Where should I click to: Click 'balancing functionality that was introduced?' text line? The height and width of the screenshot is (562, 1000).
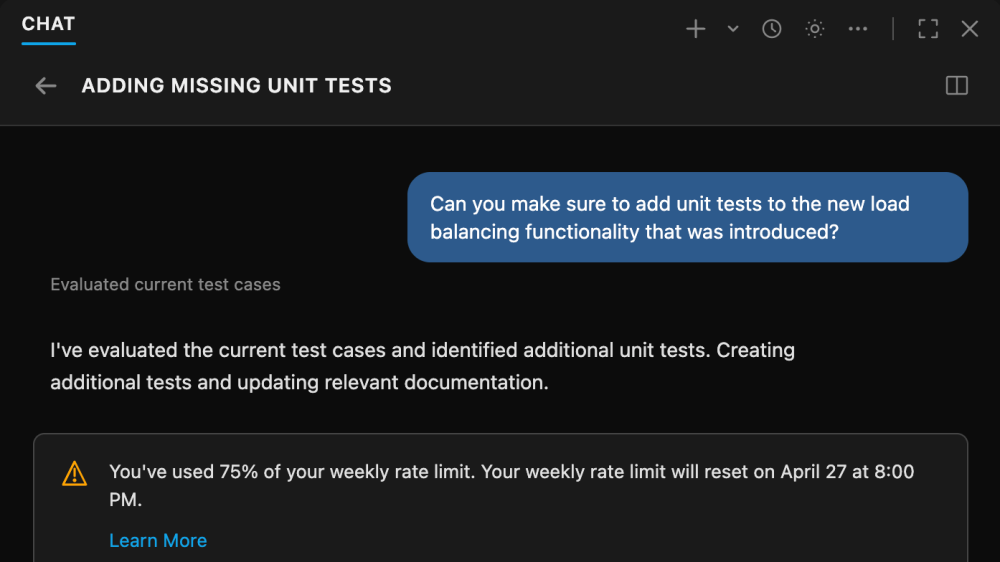(x=634, y=232)
